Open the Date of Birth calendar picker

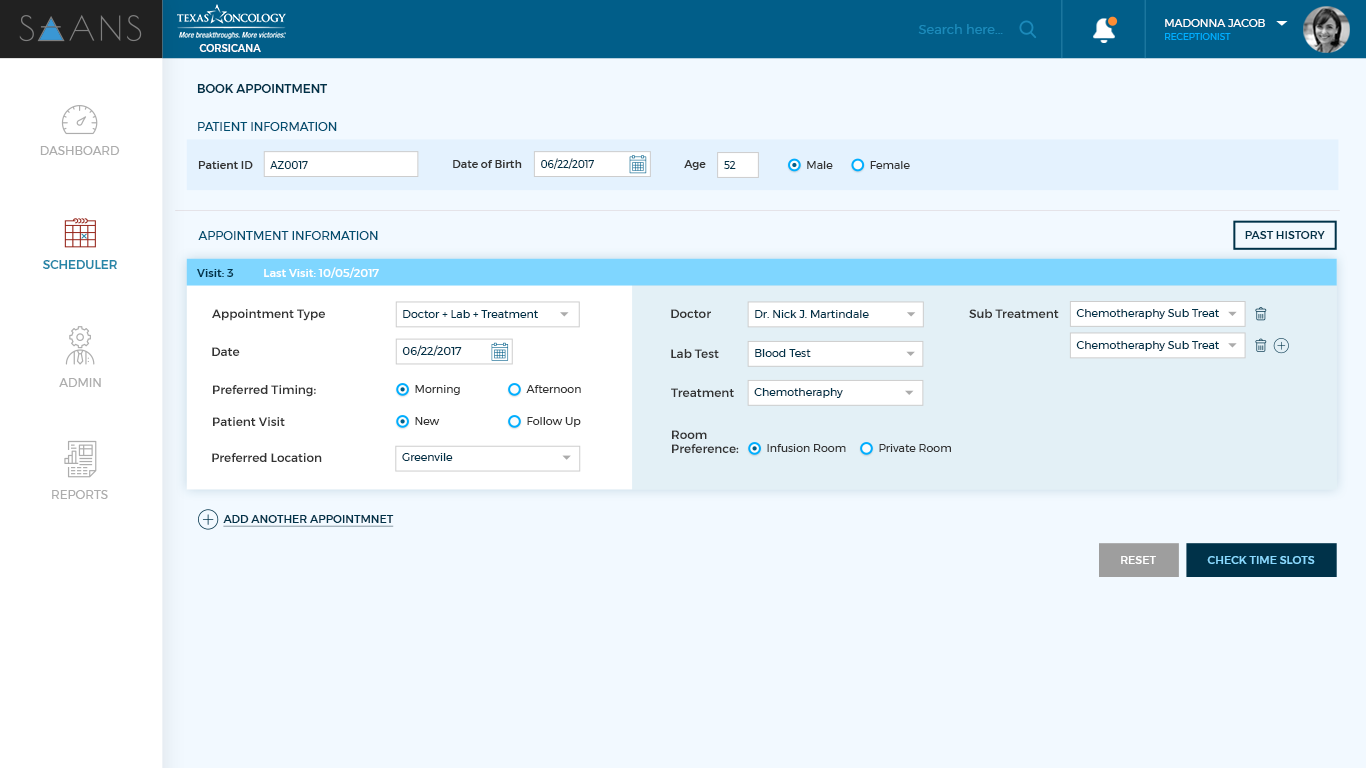[x=637, y=165]
